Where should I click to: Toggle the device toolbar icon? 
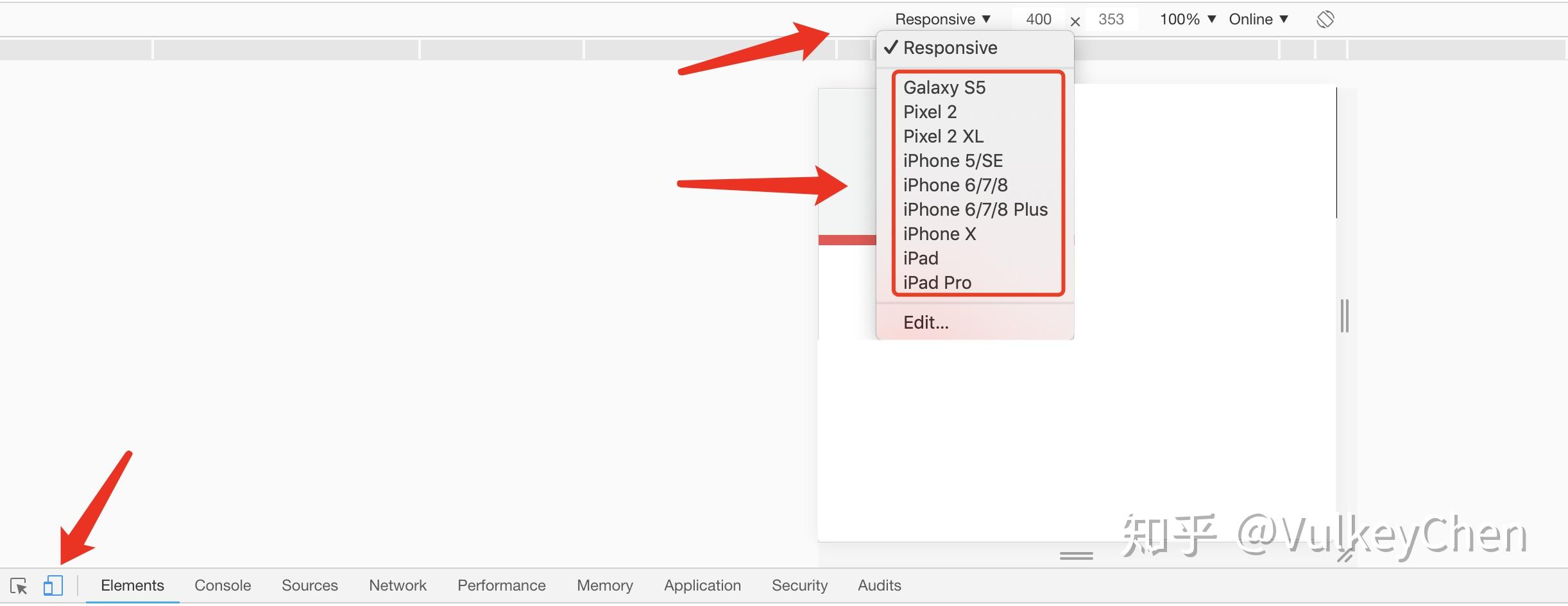point(53,585)
